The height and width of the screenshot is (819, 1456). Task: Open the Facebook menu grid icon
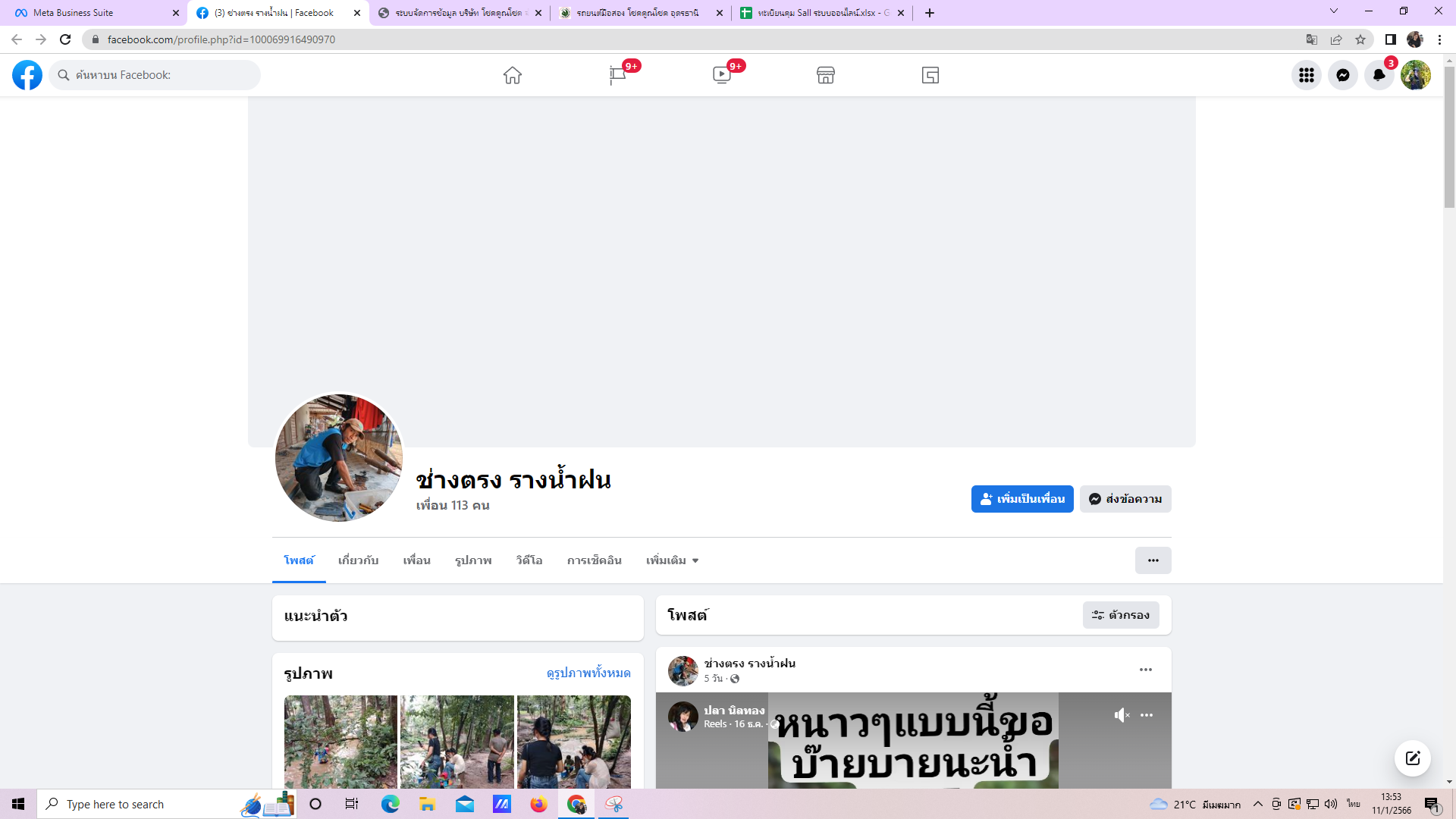[x=1307, y=75]
